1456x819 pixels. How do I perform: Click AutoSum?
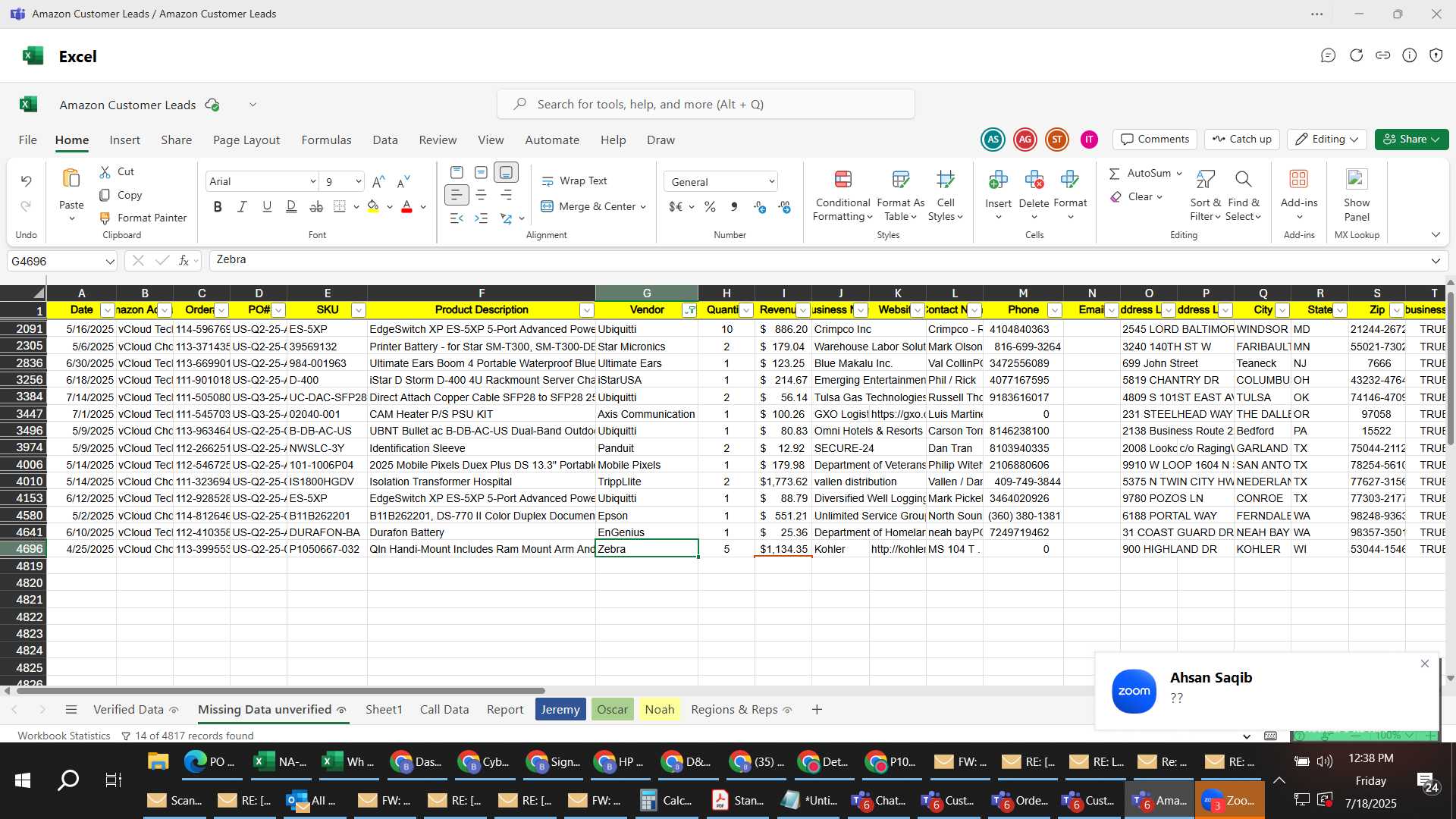click(1140, 173)
